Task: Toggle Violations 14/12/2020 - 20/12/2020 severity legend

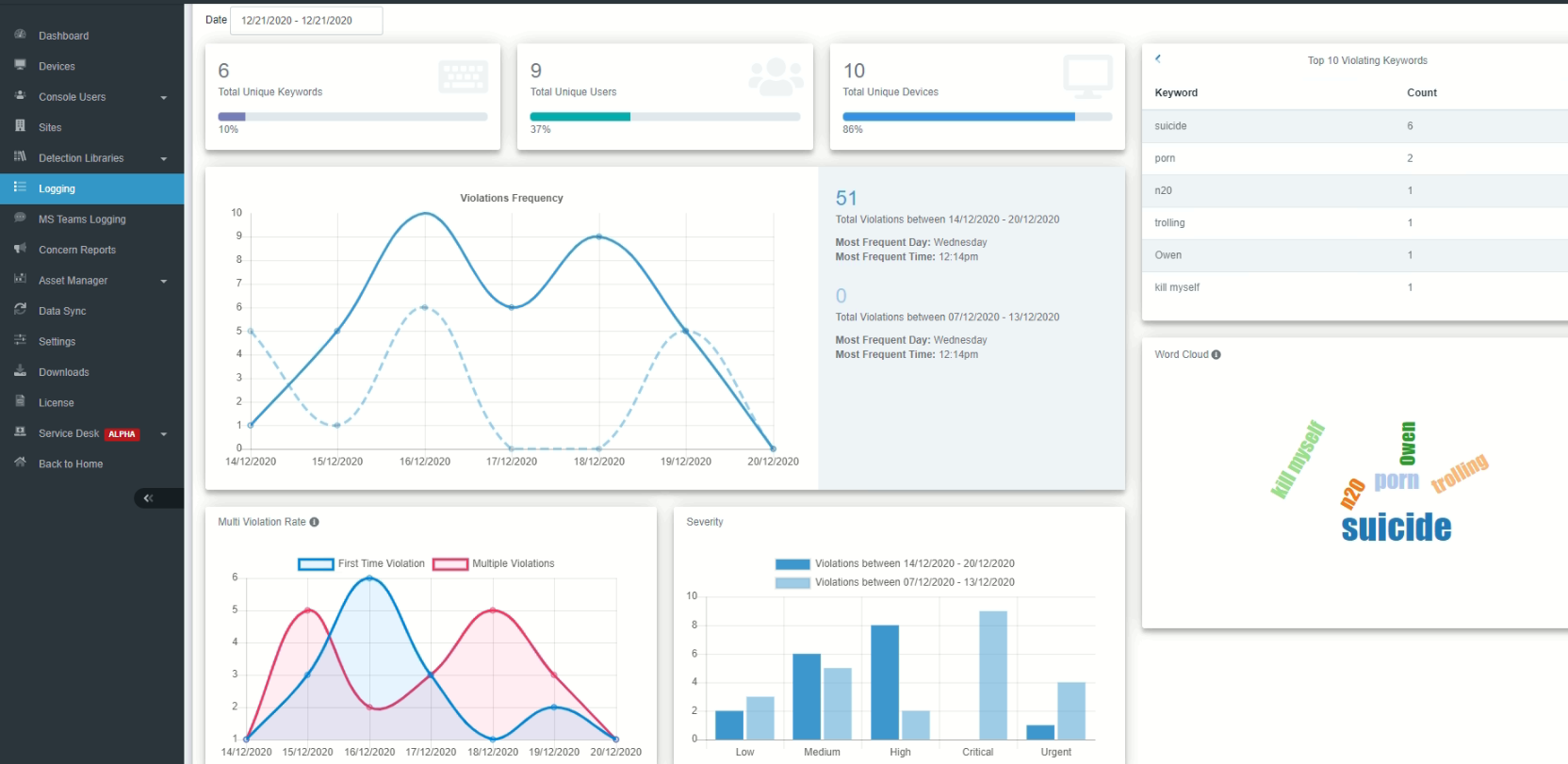Action: coord(895,563)
